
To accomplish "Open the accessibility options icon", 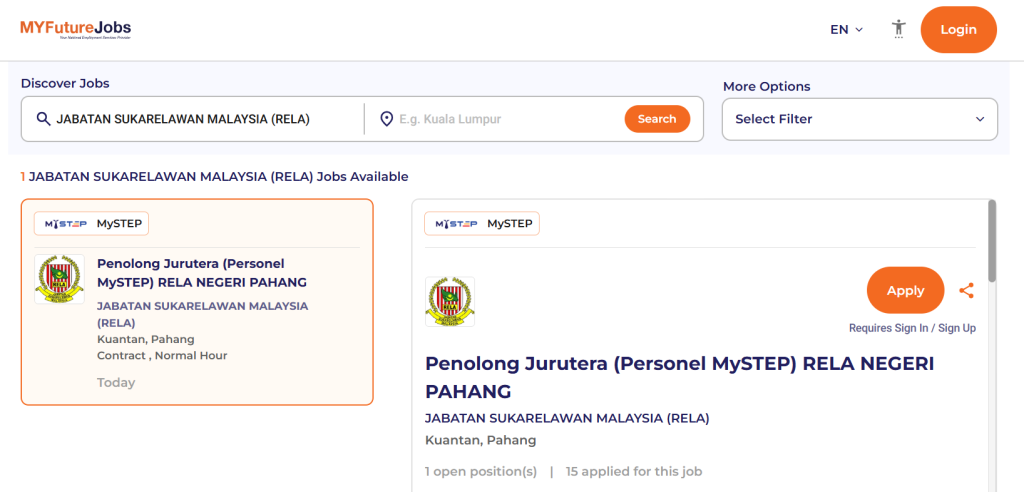I will 899,29.
